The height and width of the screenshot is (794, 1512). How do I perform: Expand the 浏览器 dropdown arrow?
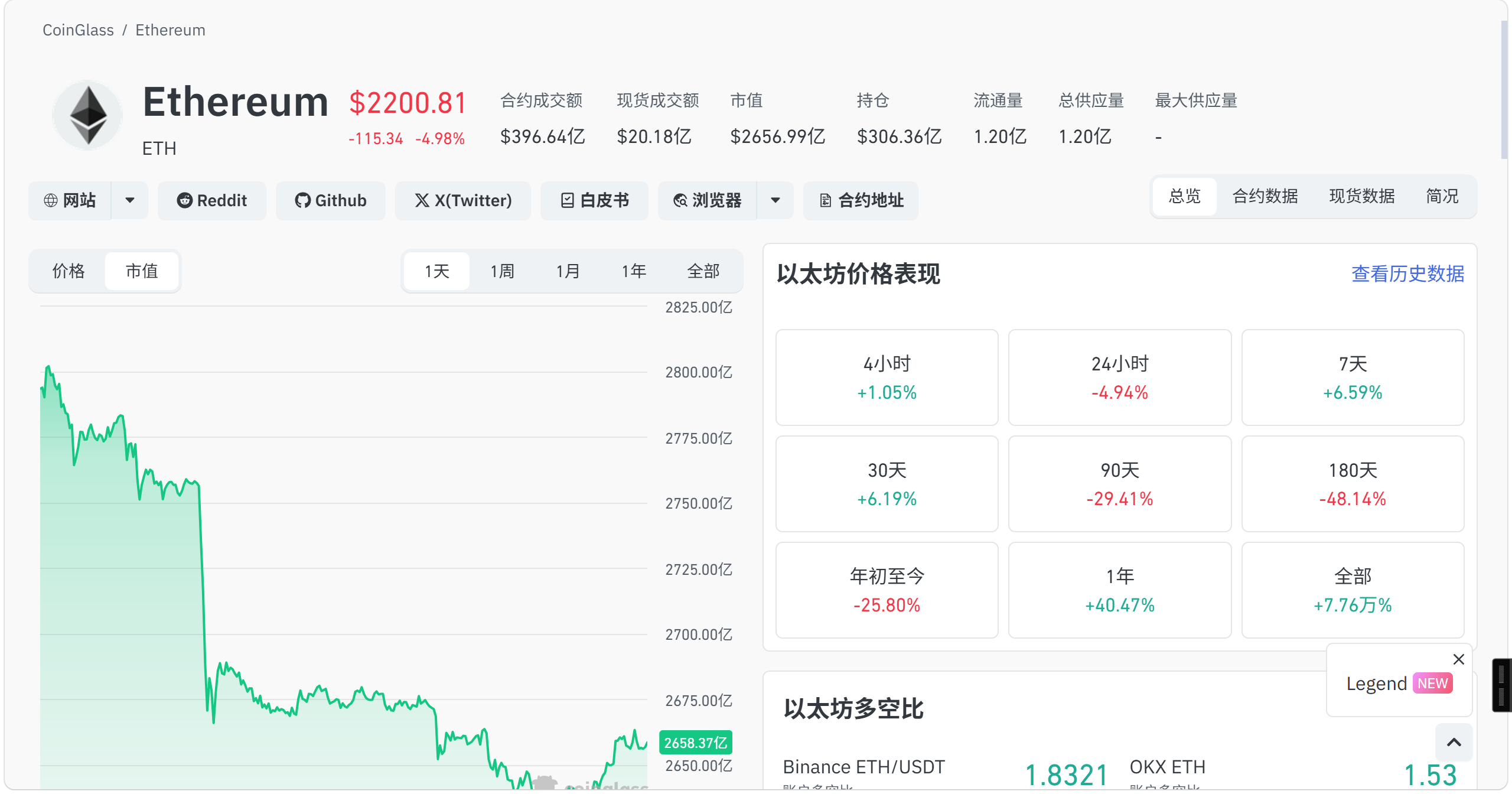click(x=775, y=200)
